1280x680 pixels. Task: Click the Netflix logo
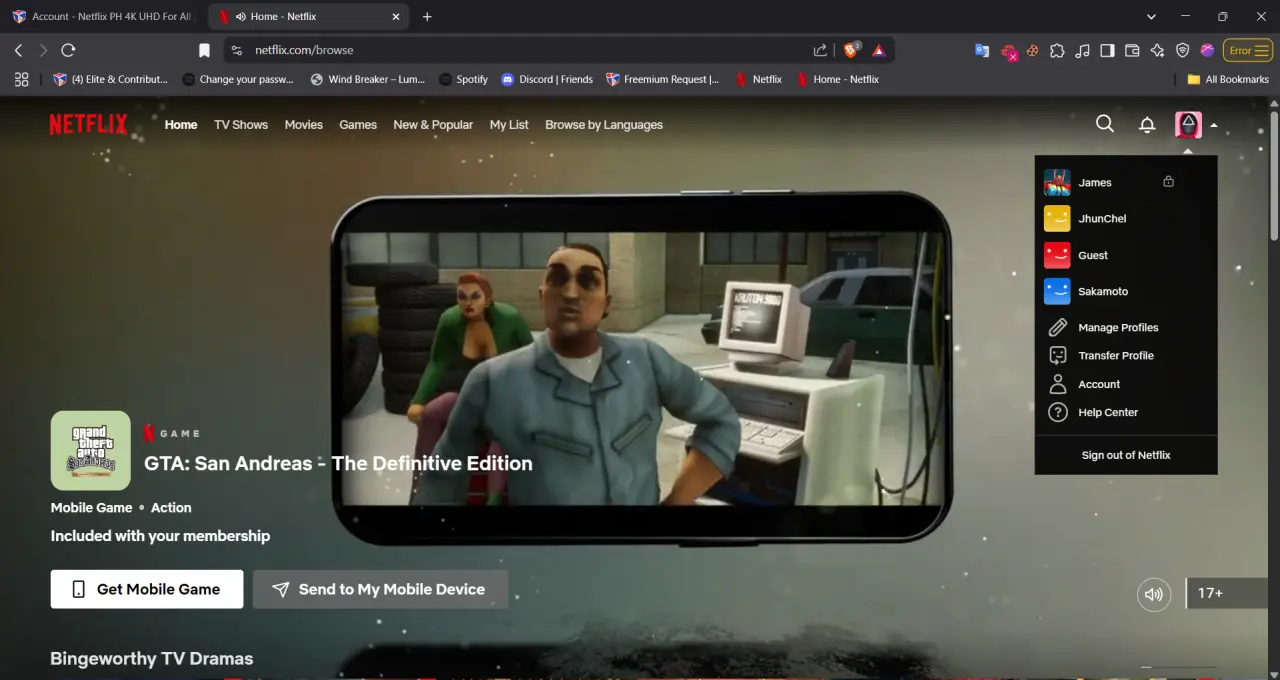[x=89, y=124]
